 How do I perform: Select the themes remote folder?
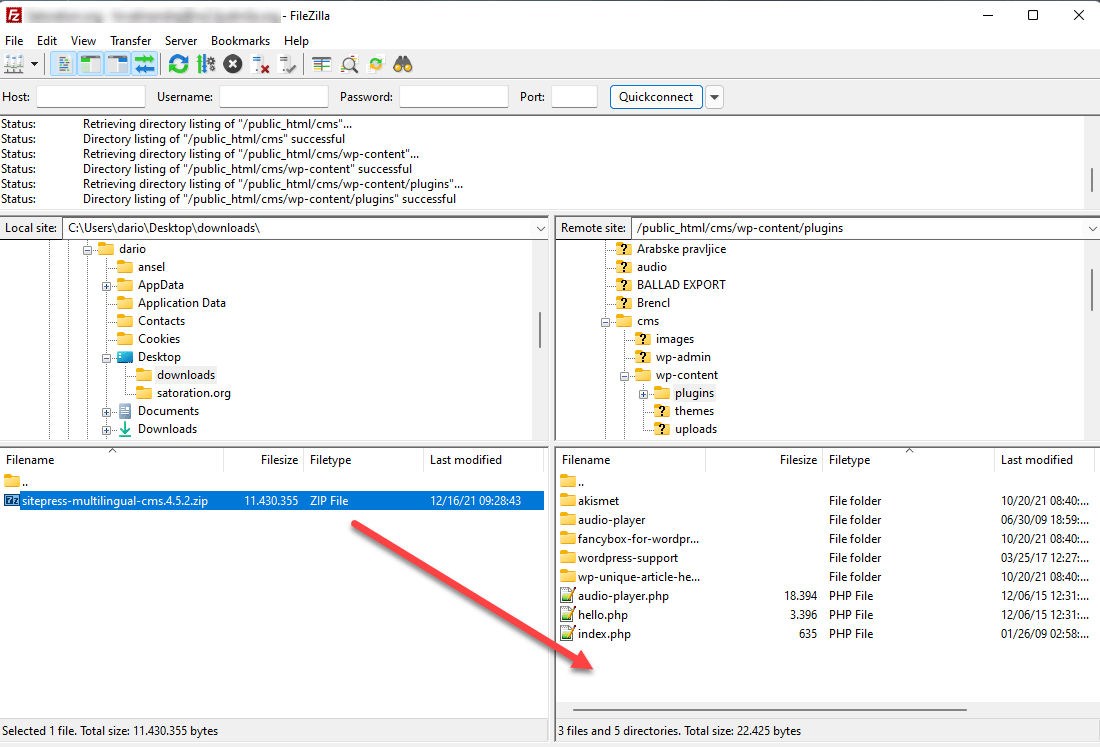point(694,411)
